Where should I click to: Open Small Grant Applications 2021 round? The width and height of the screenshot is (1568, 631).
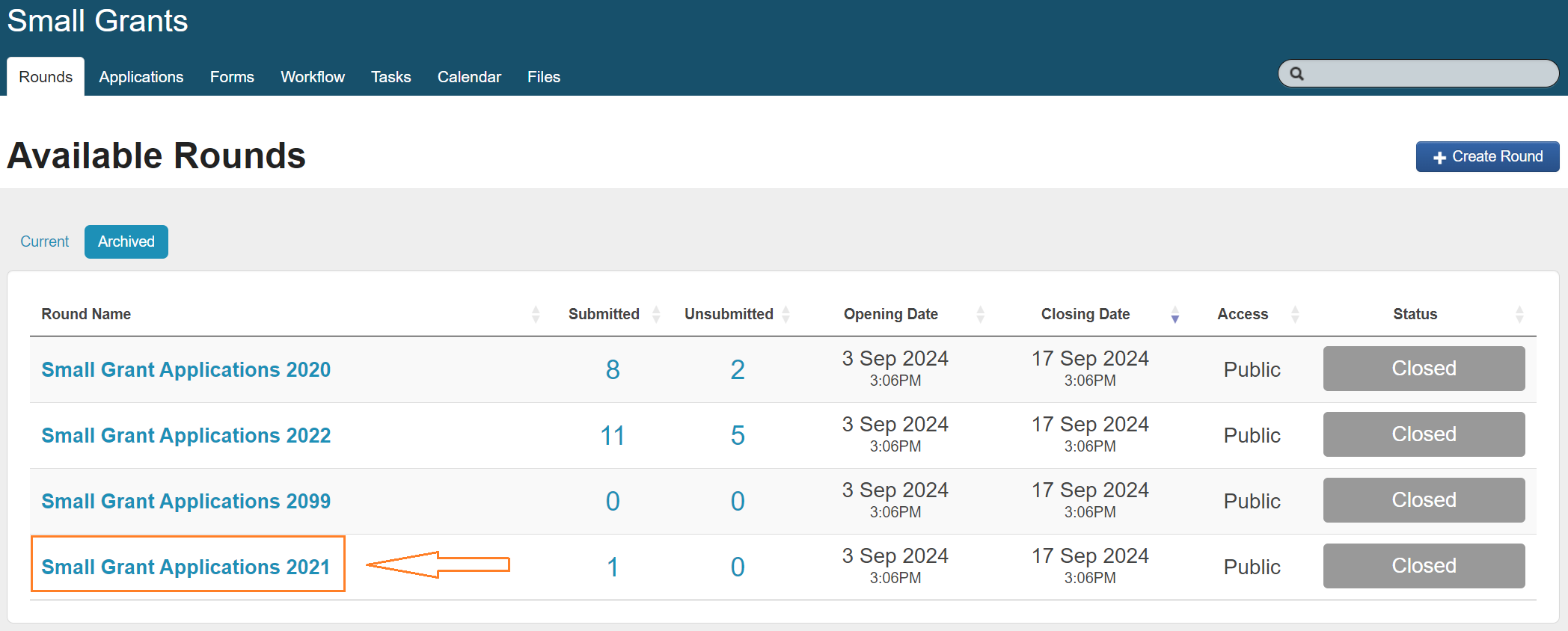[x=186, y=567]
